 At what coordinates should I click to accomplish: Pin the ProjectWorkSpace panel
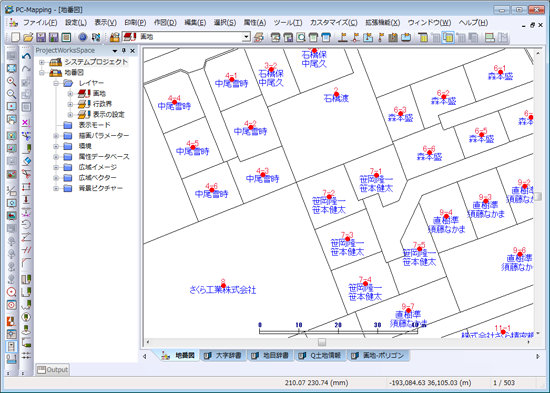click(x=124, y=51)
